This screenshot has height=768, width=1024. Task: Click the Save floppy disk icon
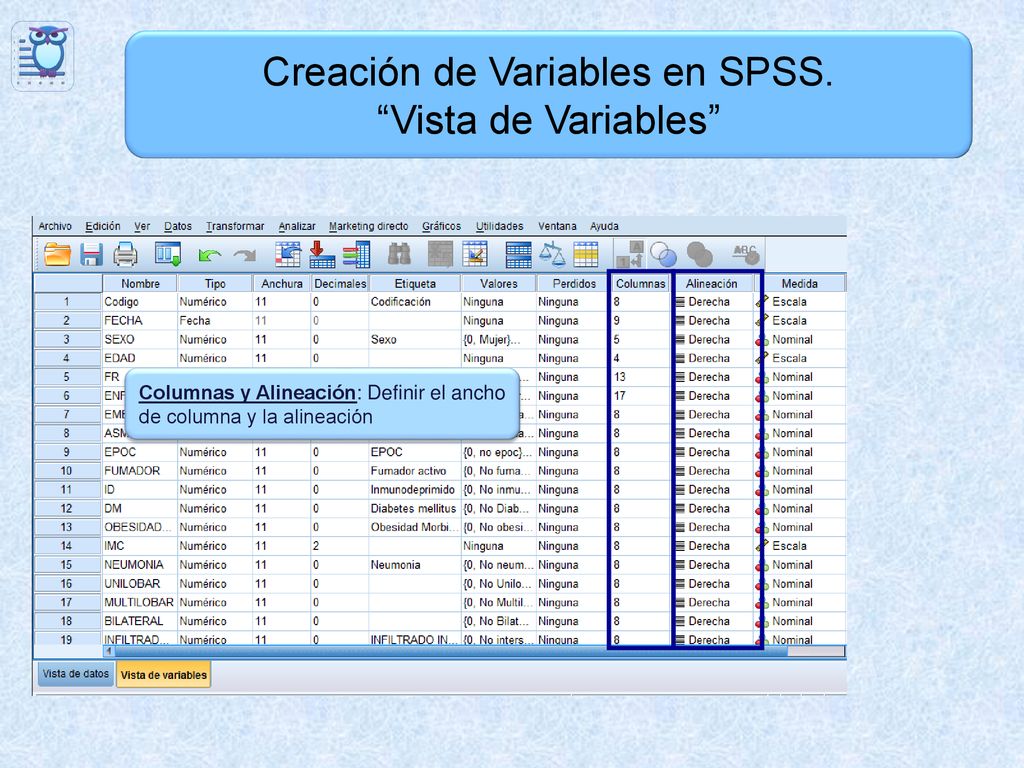point(91,254)
